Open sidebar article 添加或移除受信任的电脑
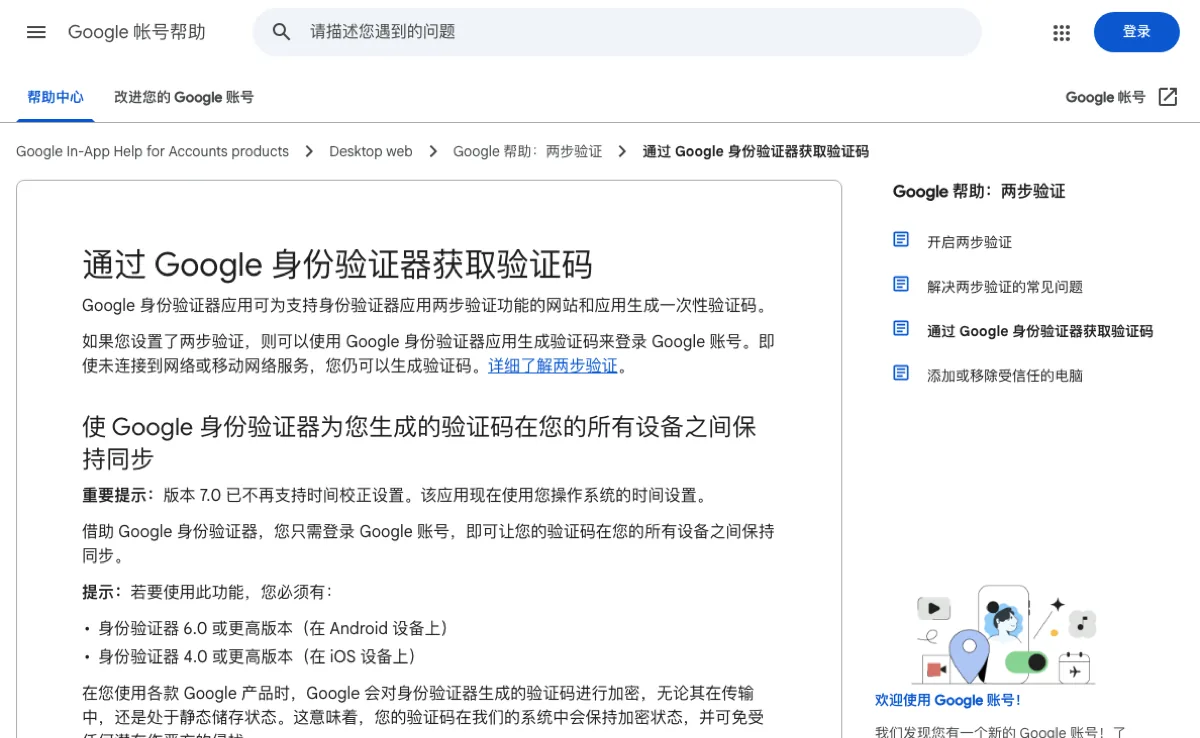 [1005, 376]
